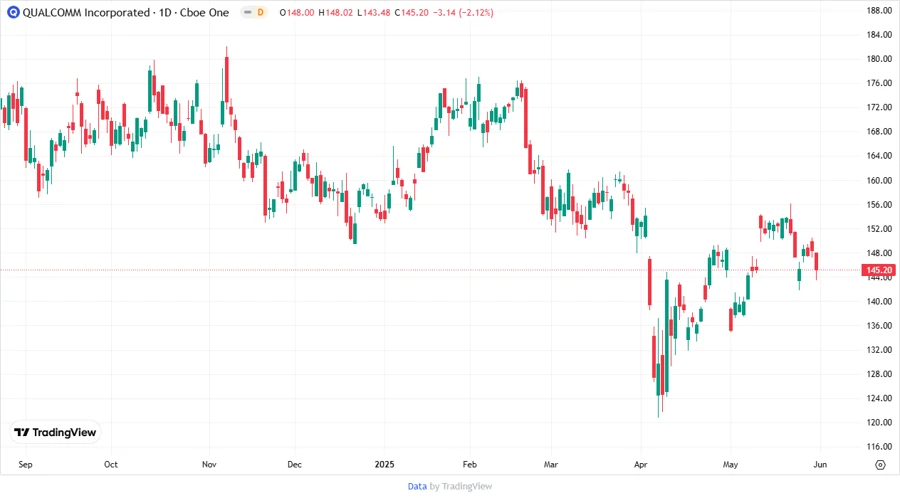Image resolution: width=900 pixels, height=498 pixels.
Task: Open the 'by TradingView' attribution link
Action: pyautogui.click(x=461, y=487)
